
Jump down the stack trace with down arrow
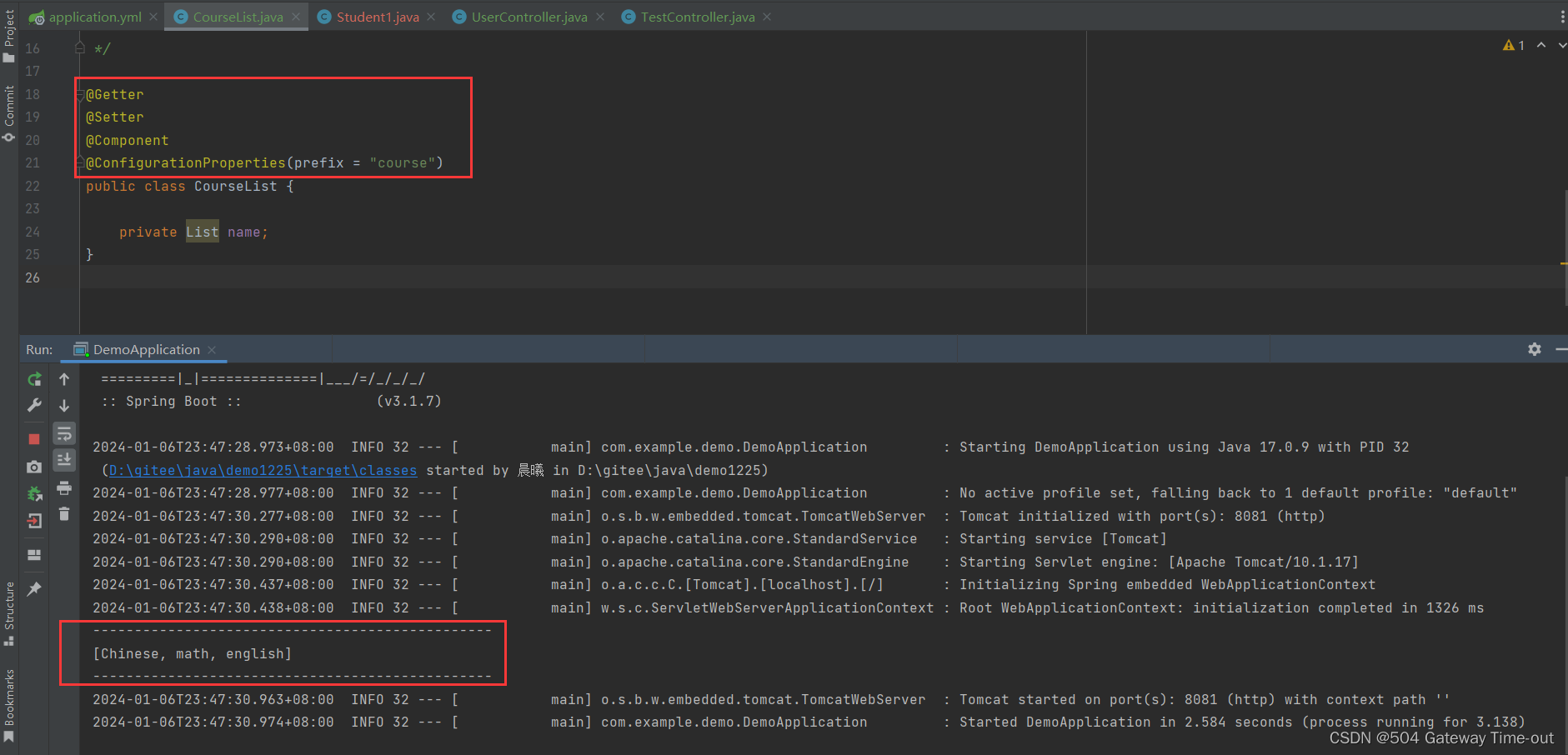click(64, 406)
